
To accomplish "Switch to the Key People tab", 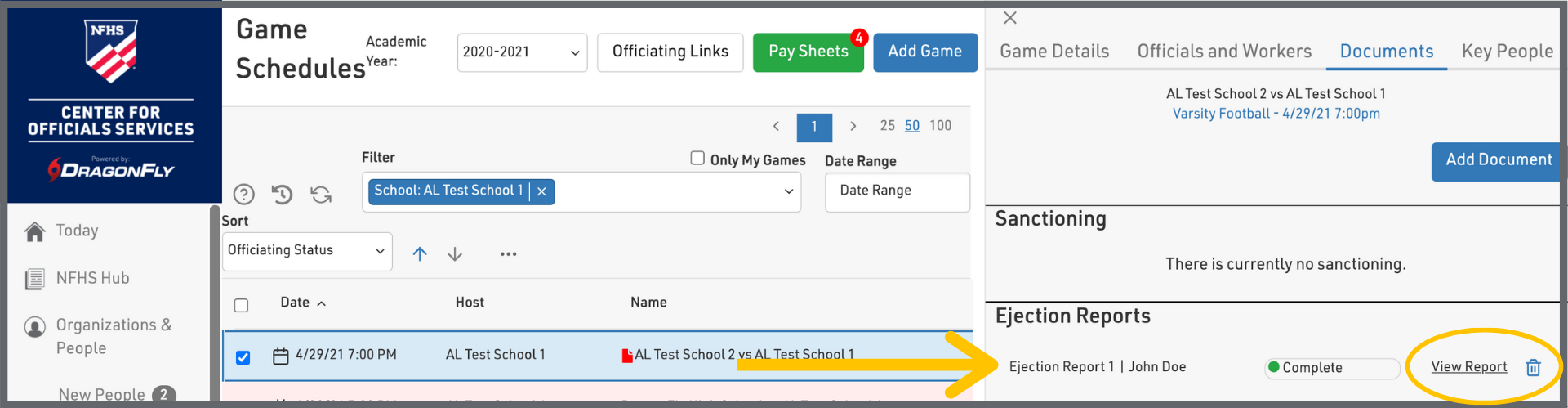I will [x=1507, y=52].
